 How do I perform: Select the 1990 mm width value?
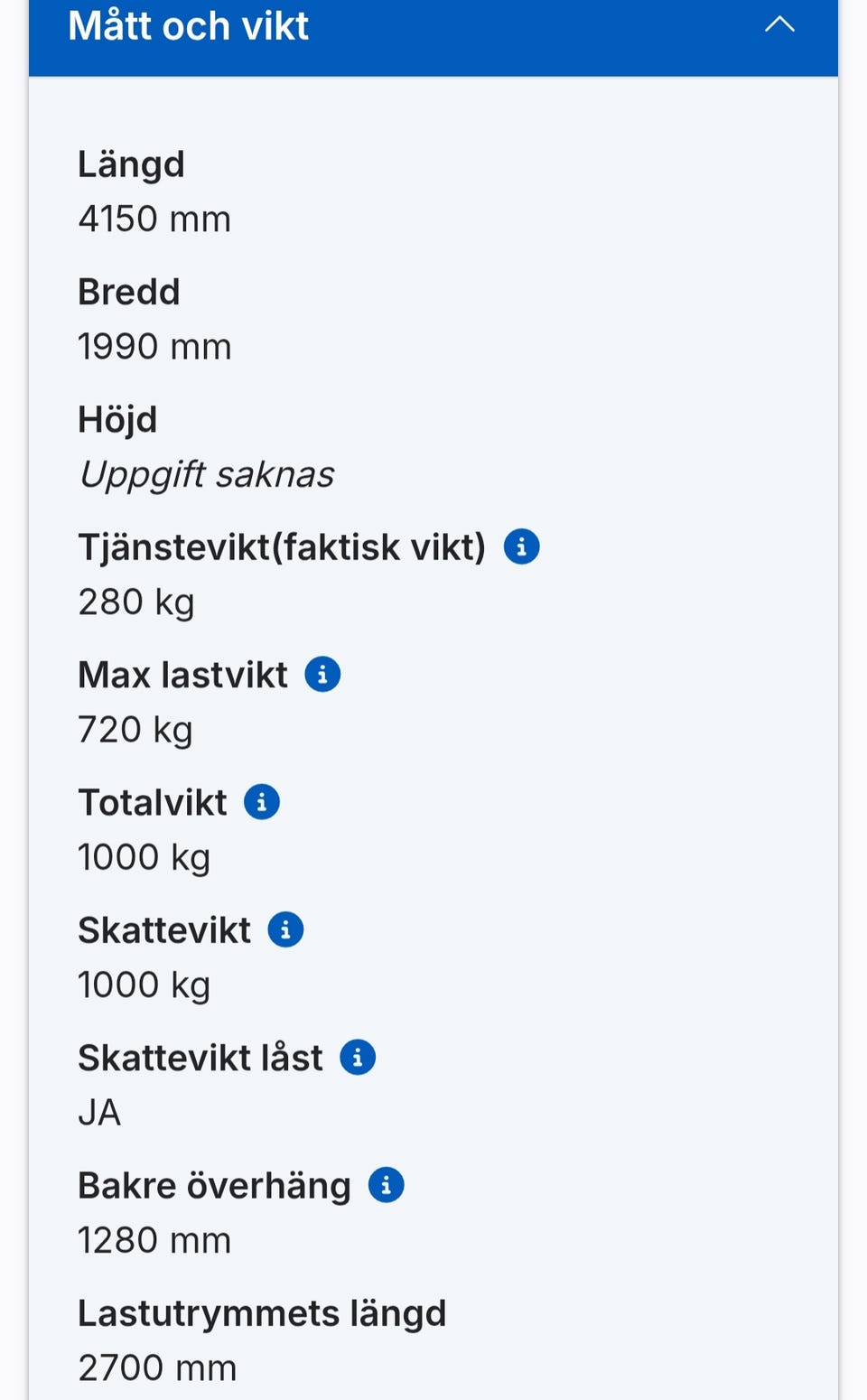[x=154, y=347]
